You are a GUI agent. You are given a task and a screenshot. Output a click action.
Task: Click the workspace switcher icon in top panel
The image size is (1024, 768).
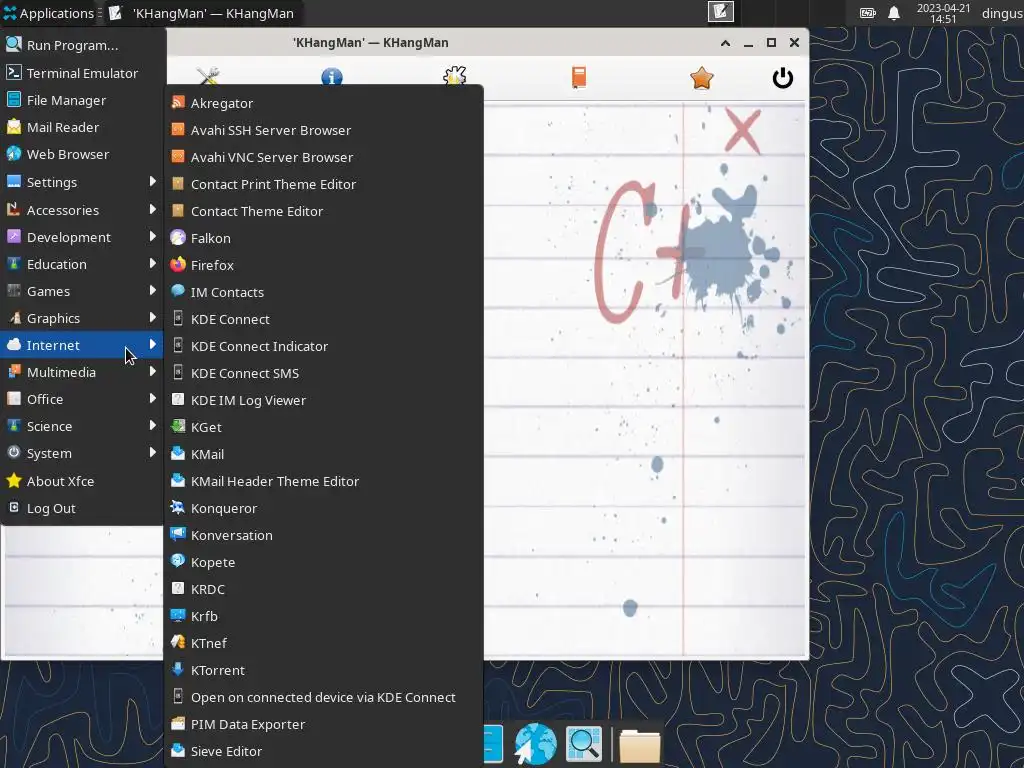click(721, 12)
